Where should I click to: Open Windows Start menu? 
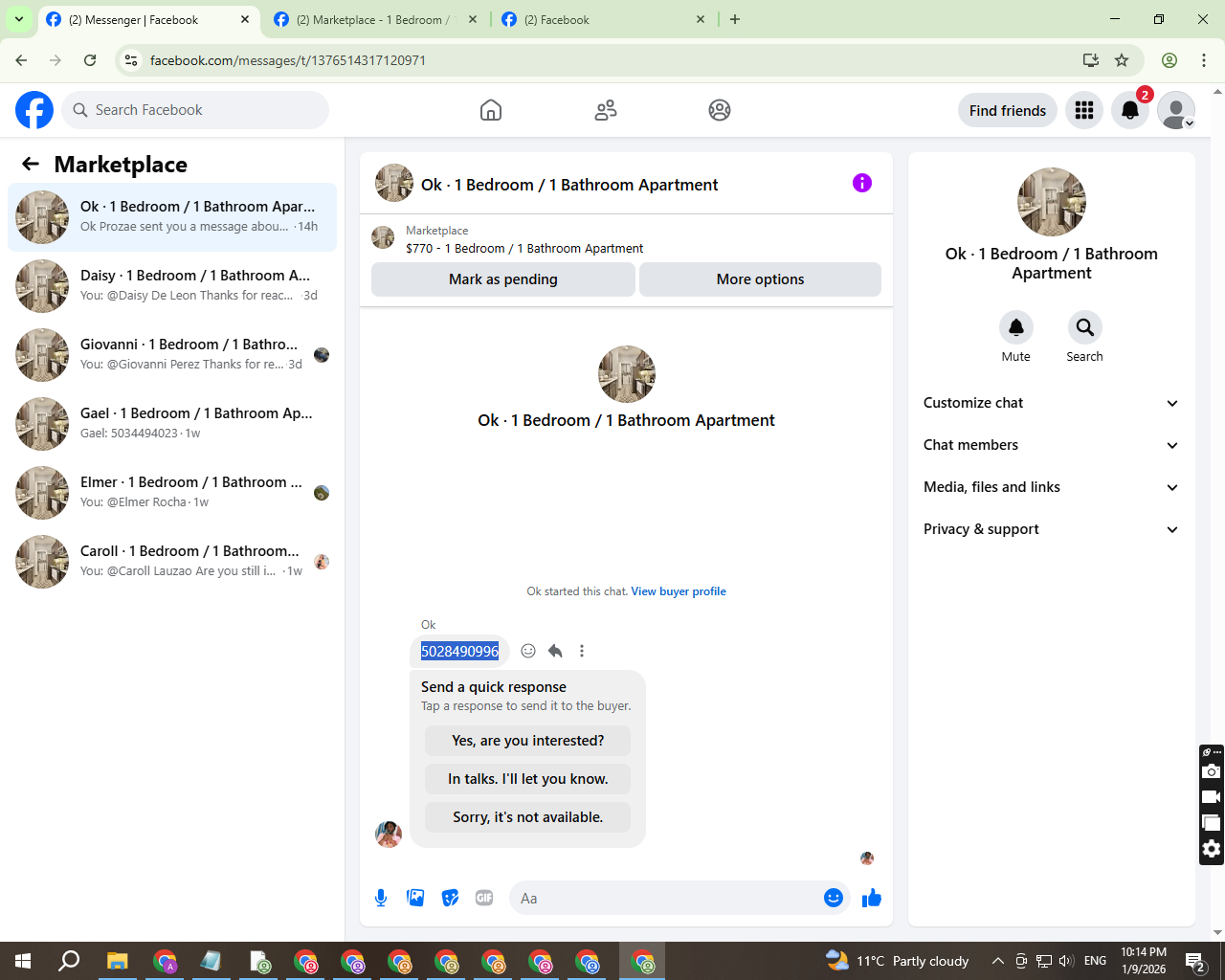click(x=23, y=961)
